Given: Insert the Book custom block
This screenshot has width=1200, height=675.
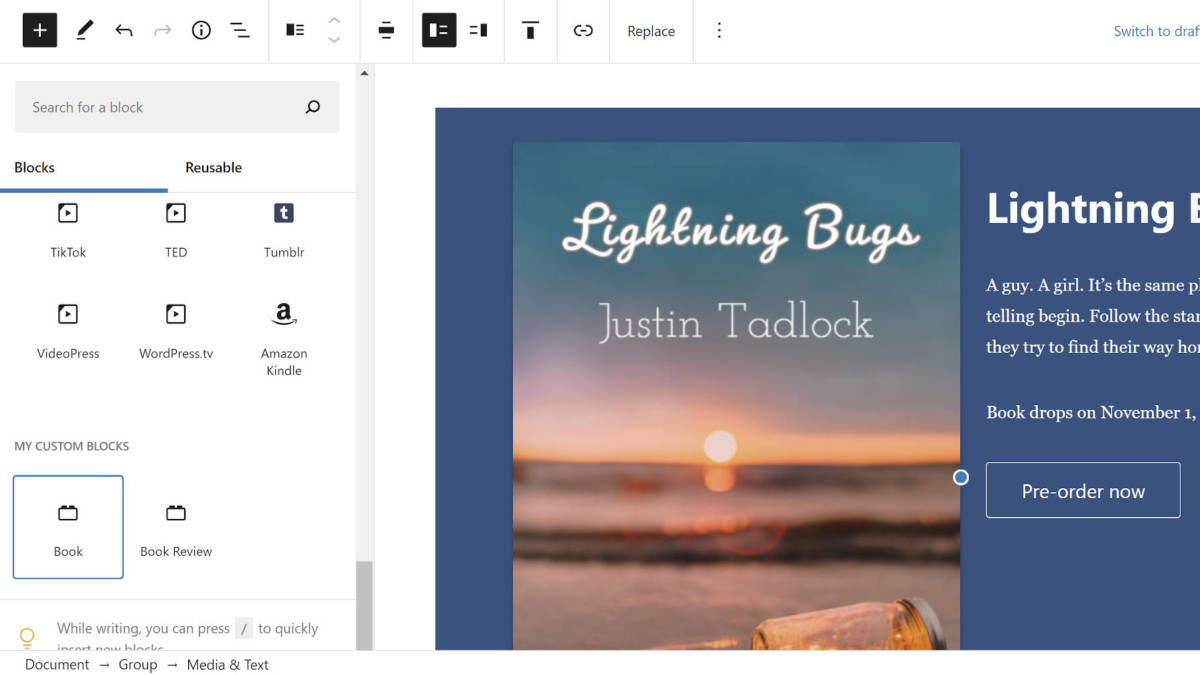Looking at the screenshot, I should tap(67, 527).
